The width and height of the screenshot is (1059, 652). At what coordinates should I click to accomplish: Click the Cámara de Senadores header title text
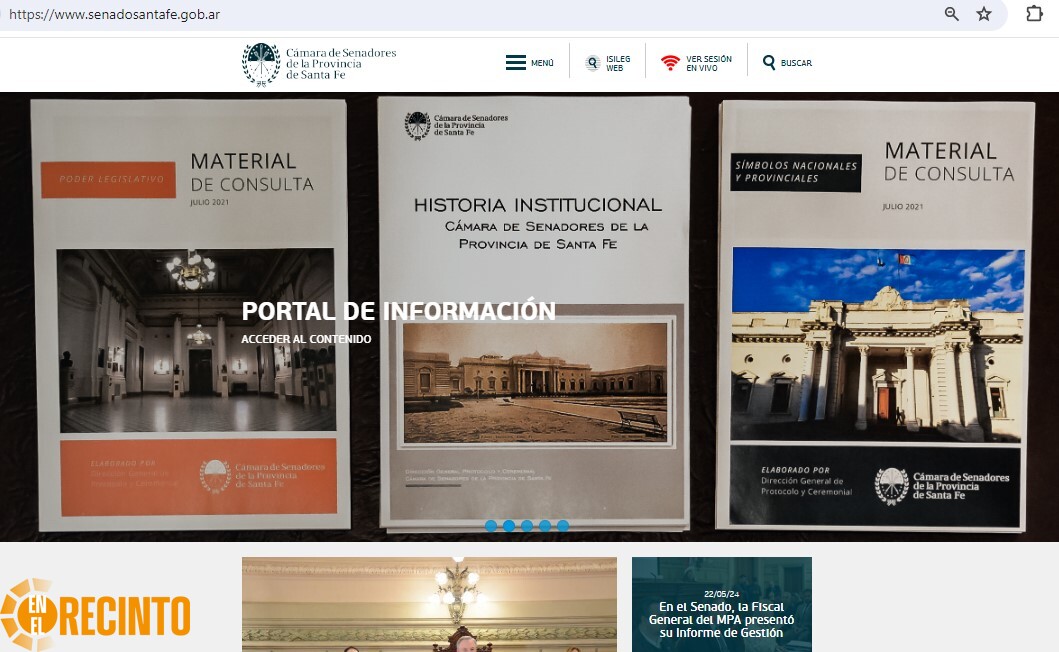[341, 64]
